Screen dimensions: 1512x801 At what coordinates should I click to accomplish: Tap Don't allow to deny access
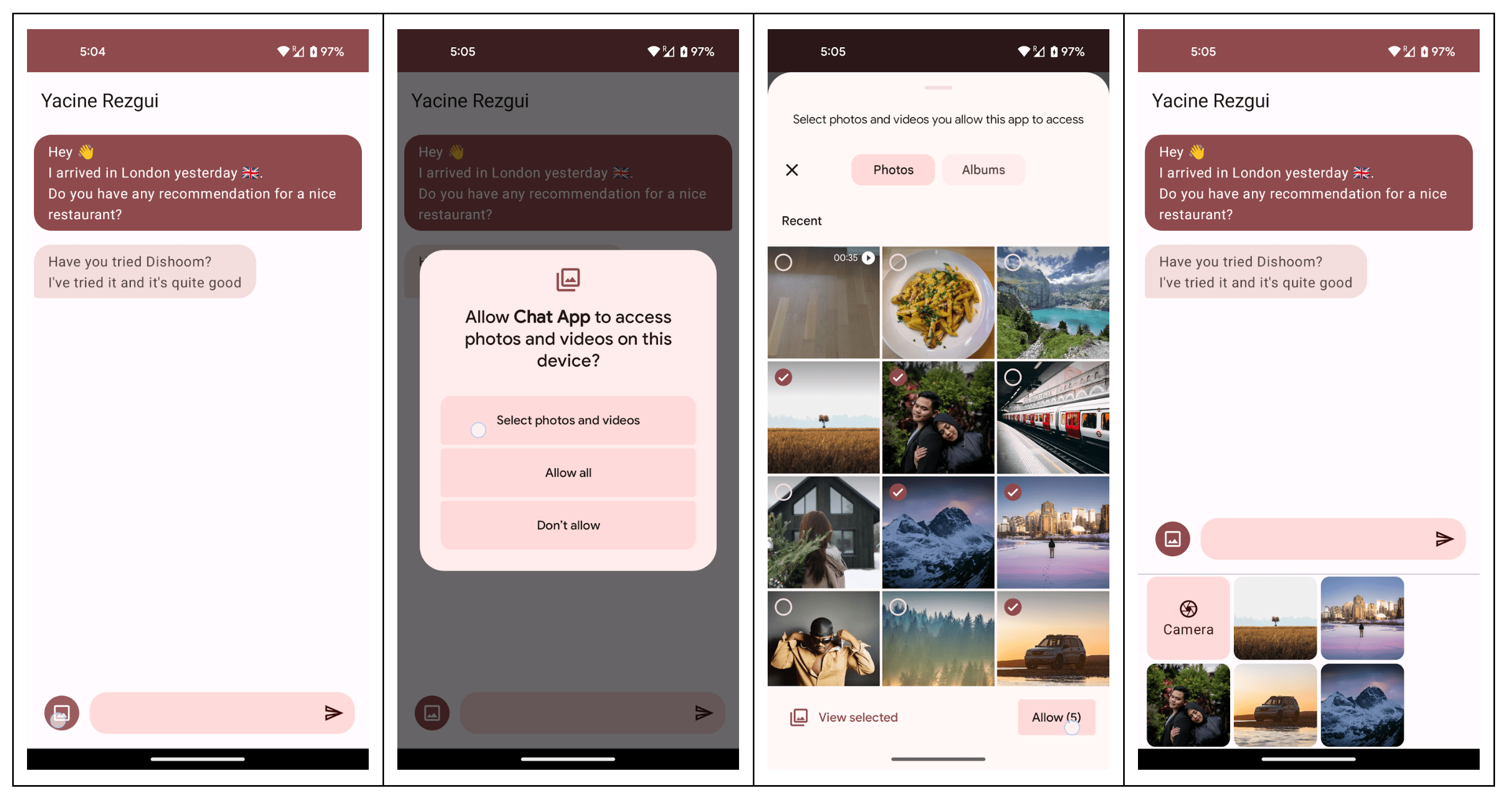pos(568,525)
